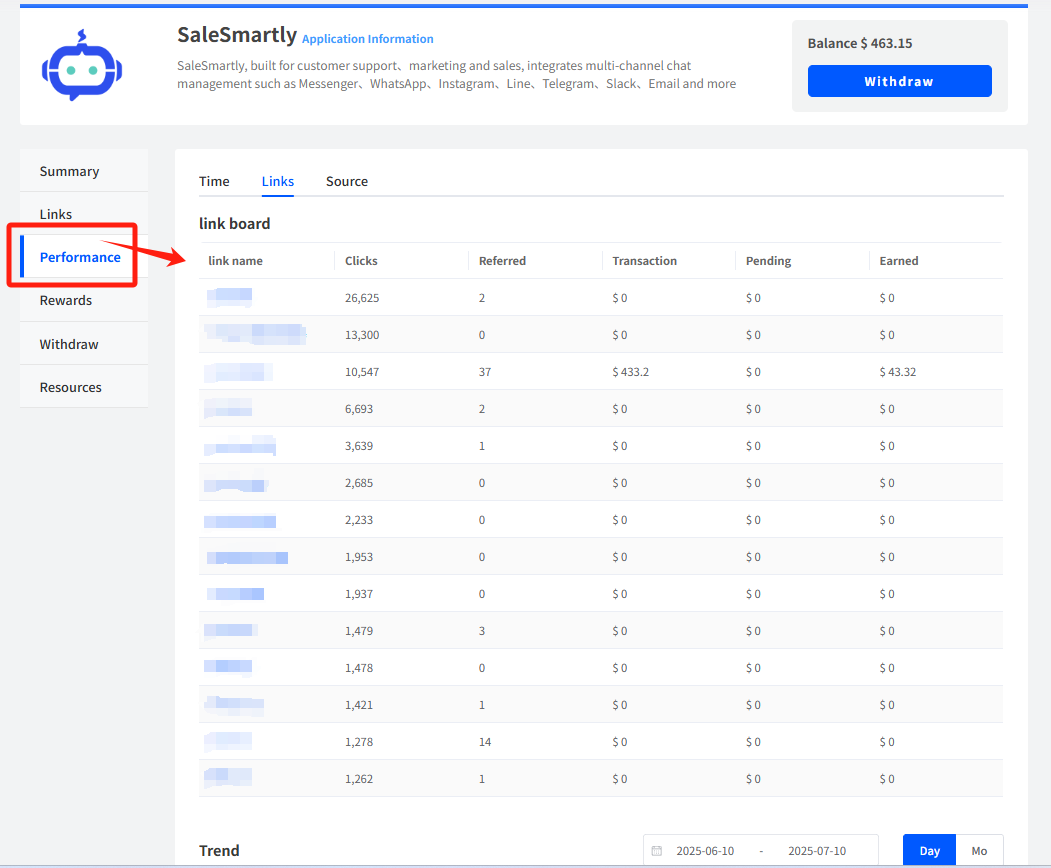Open the Application Information link
Viewport: 1051px width, 868px height.
coord(367,39)
